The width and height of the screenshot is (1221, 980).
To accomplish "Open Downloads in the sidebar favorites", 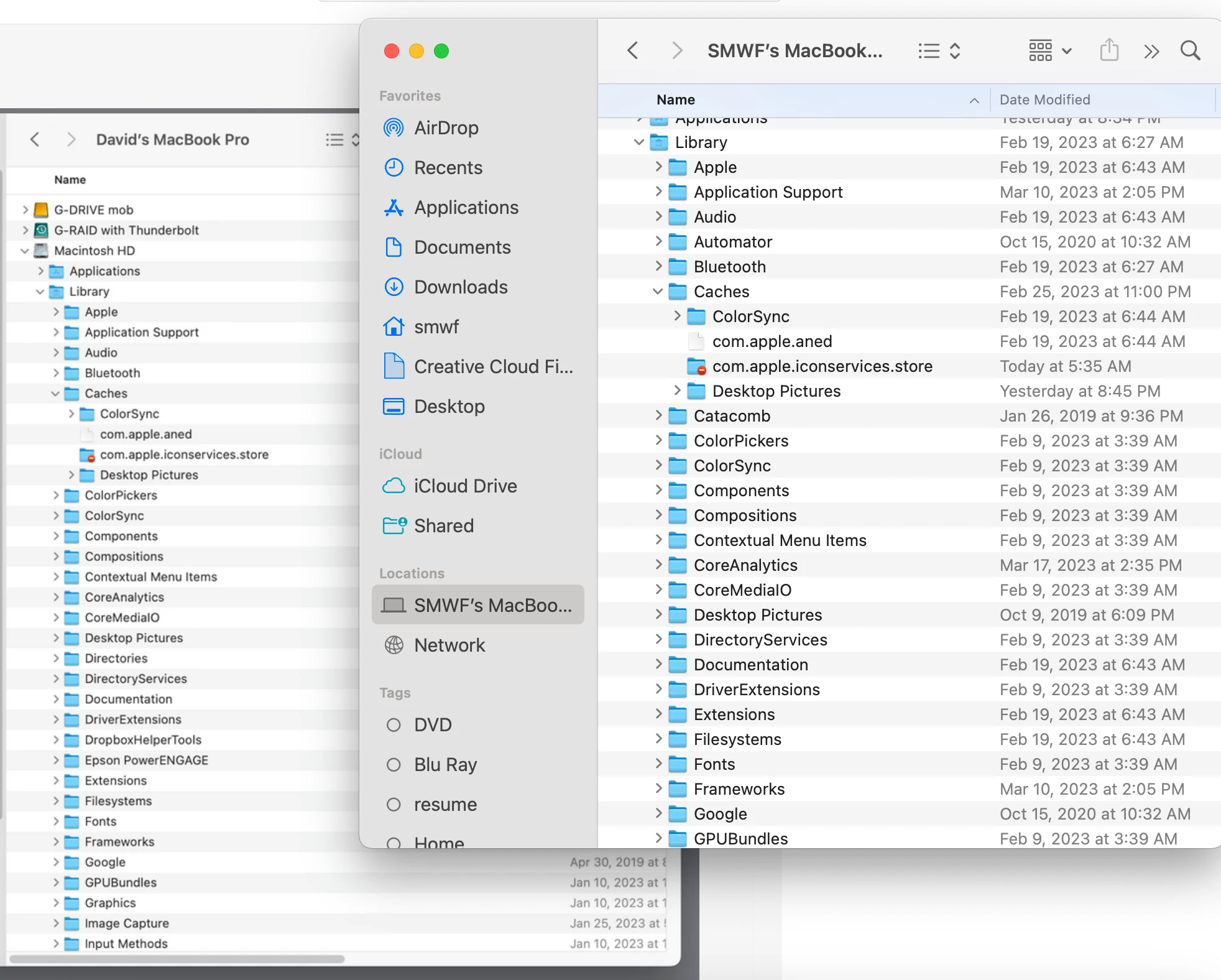I will click(x=460, y=287).
